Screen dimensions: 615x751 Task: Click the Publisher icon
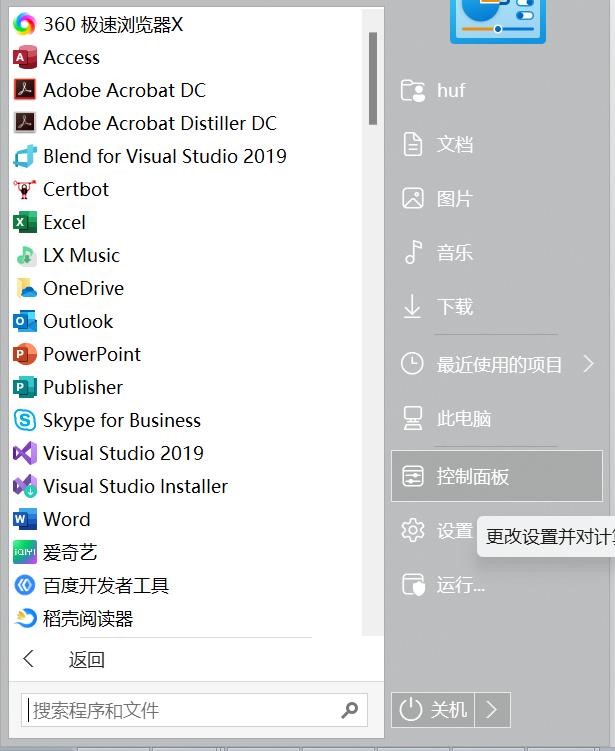24,387
